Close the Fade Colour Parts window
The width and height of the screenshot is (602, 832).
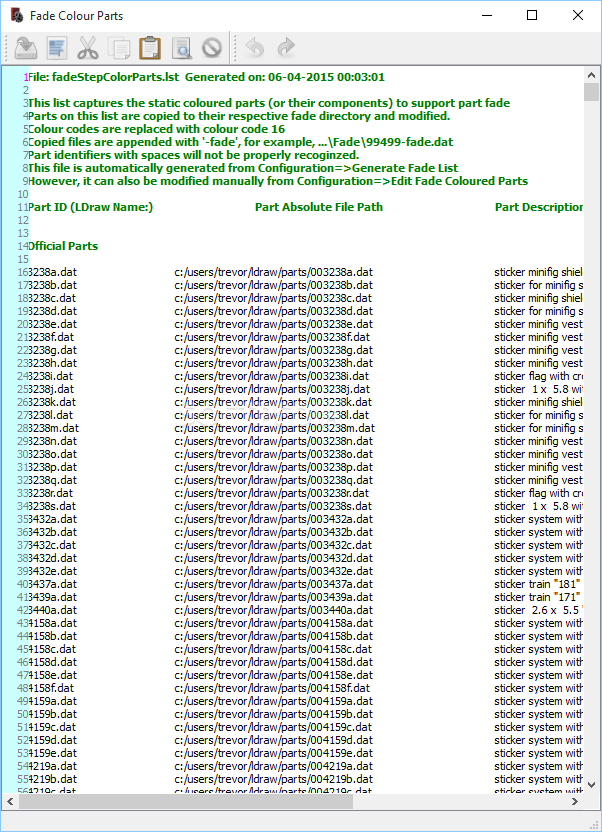(x=578, y=15)
